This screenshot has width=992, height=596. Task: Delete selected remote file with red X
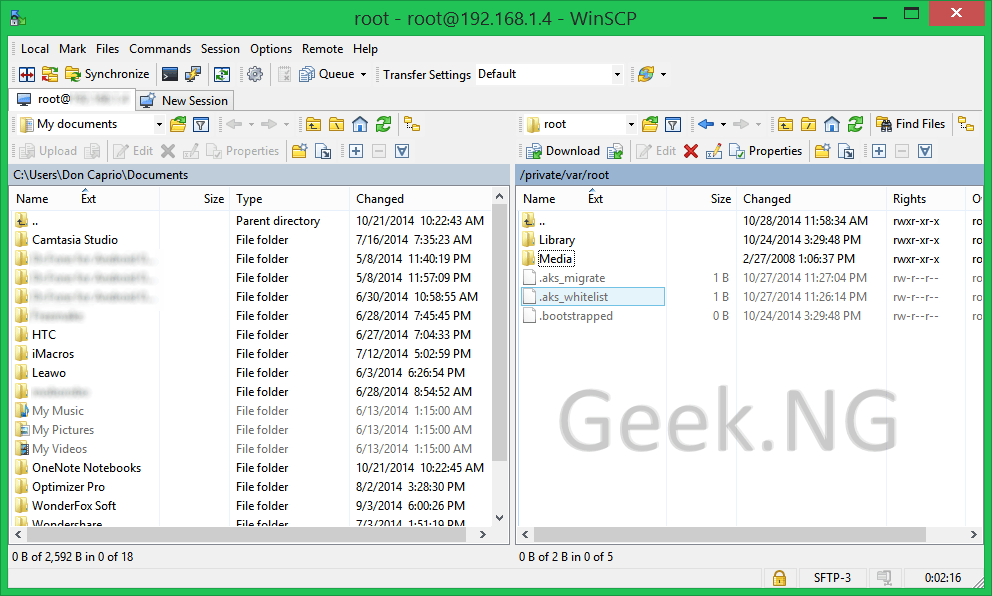(691, 151)
